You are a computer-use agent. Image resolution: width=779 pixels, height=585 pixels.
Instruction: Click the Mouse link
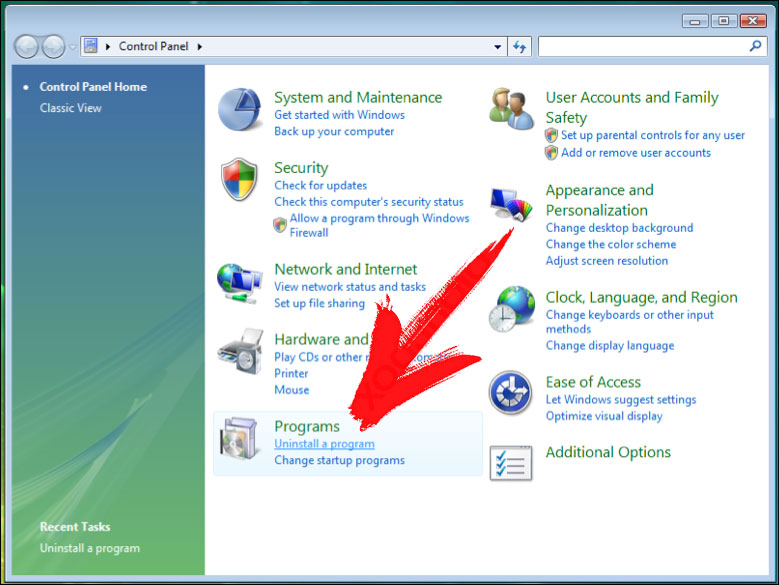click(292, 390)
